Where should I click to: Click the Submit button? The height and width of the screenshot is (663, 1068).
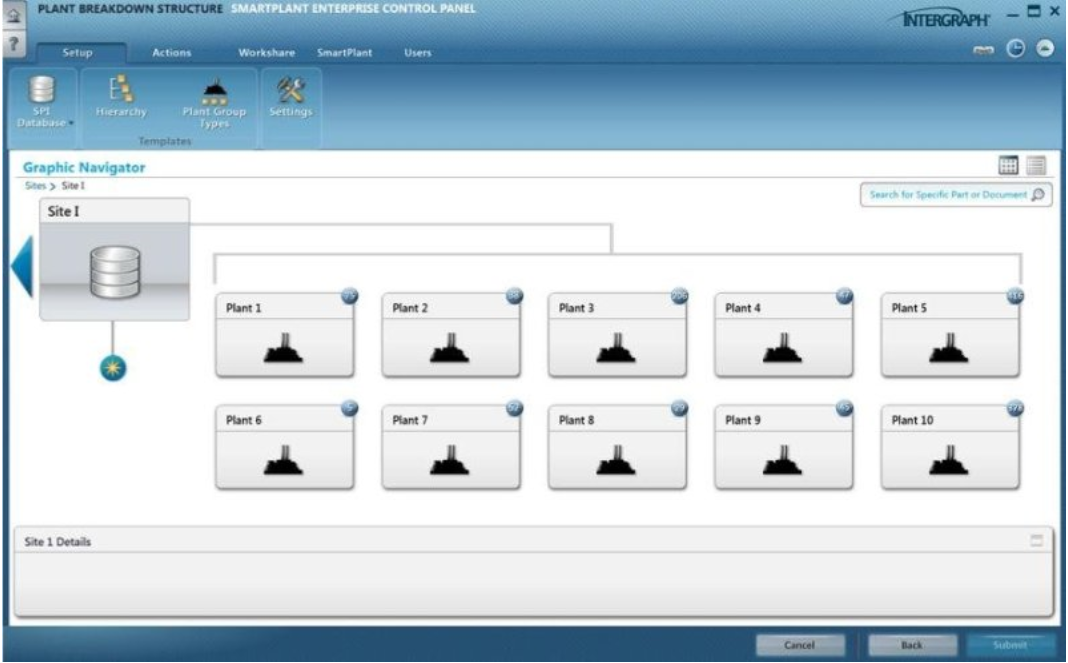click(x=1010, y=645)
